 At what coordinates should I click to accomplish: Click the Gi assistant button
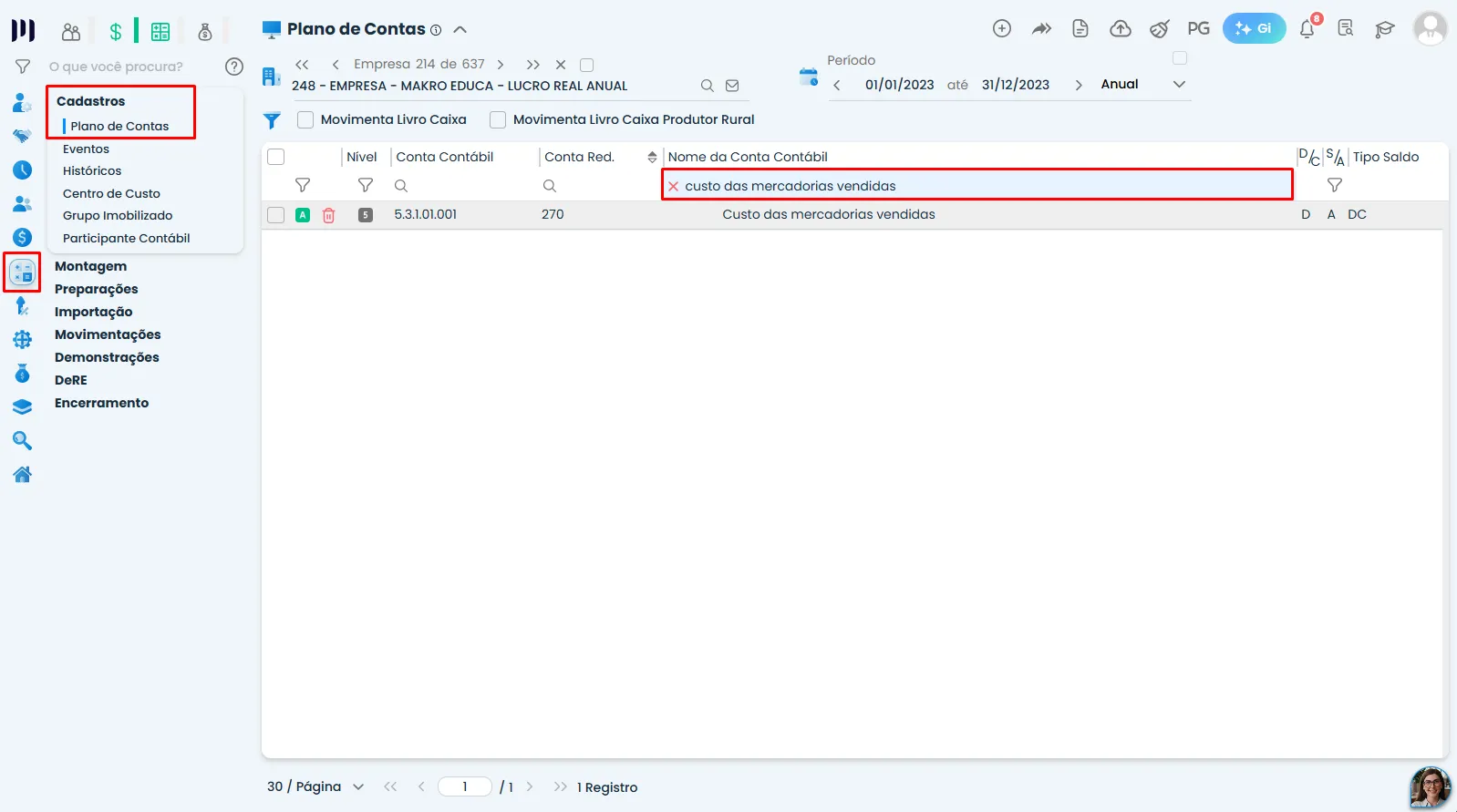point(1254,28)
